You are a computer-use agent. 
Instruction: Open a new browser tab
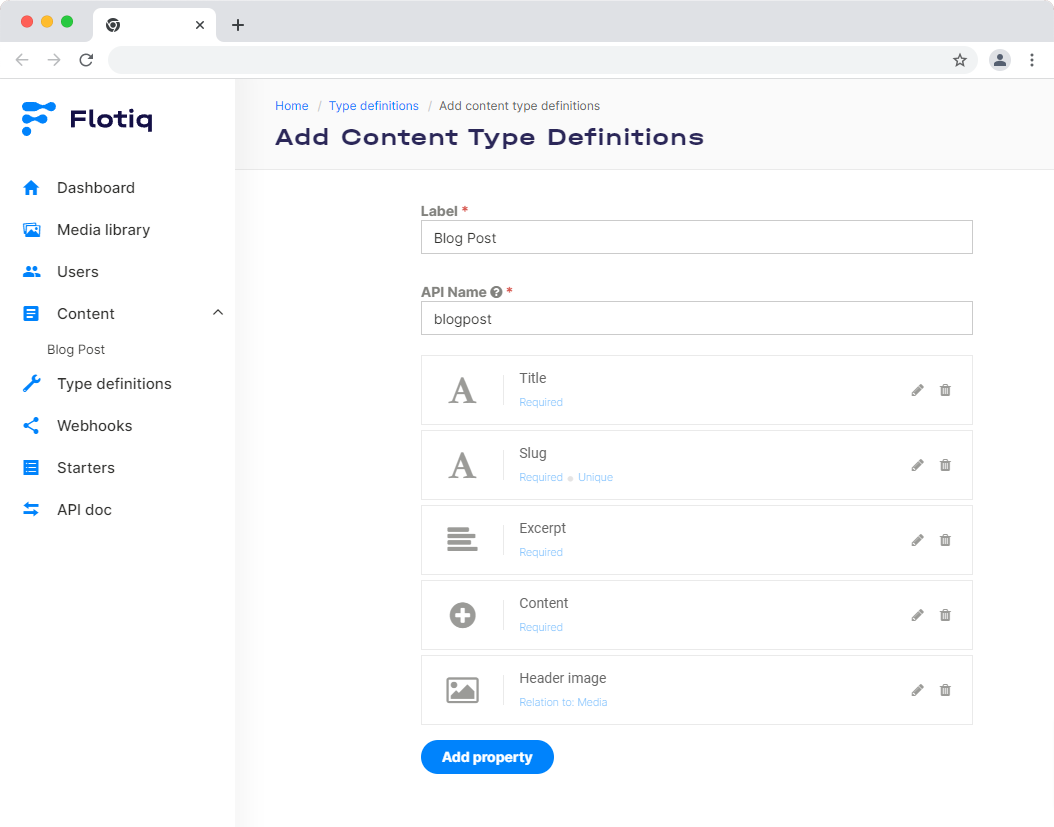coord(238,25)
